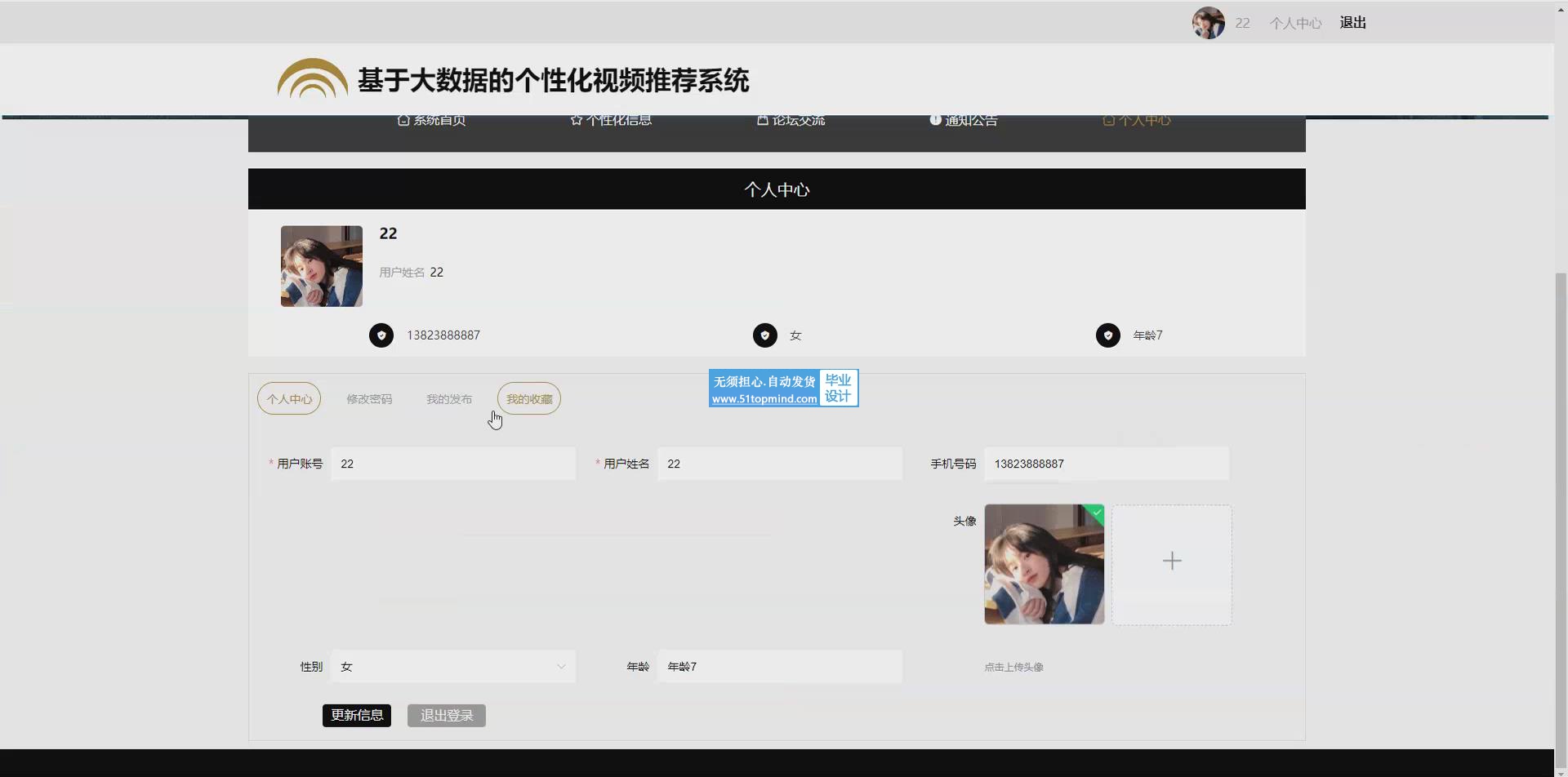The width and height of the screenshot is (1568, 777).
Task: Focus the 用户姓名 input field
Action: coord(780,464)
